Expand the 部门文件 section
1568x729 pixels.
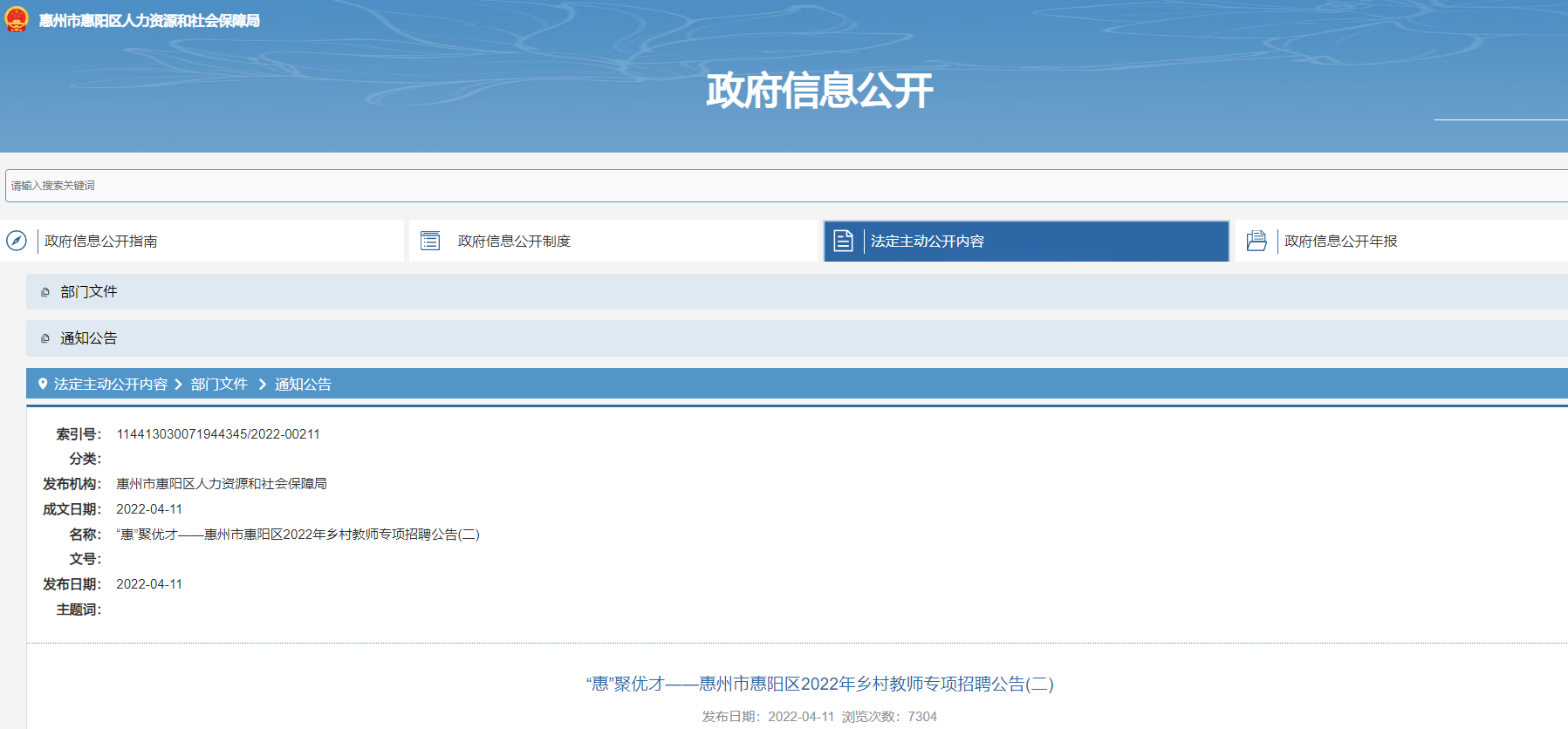(797, 292)
